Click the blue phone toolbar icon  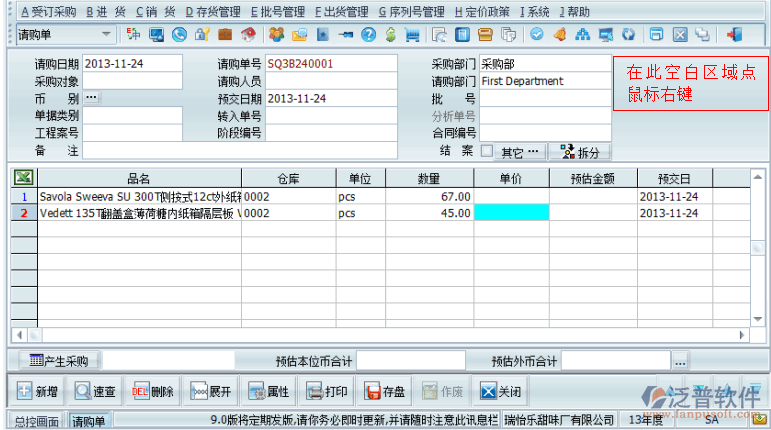(x=179, y=34)
